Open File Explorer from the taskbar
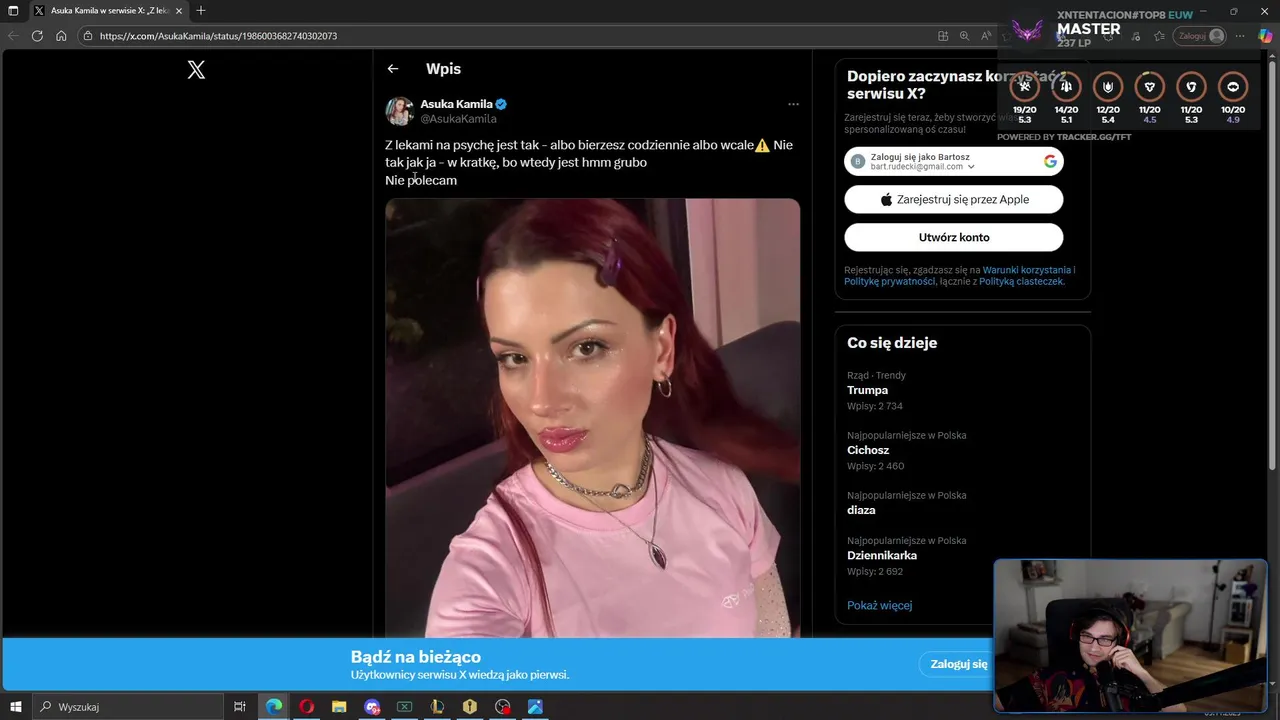The height and width of the screenshot is (720, 1280). 339,707
